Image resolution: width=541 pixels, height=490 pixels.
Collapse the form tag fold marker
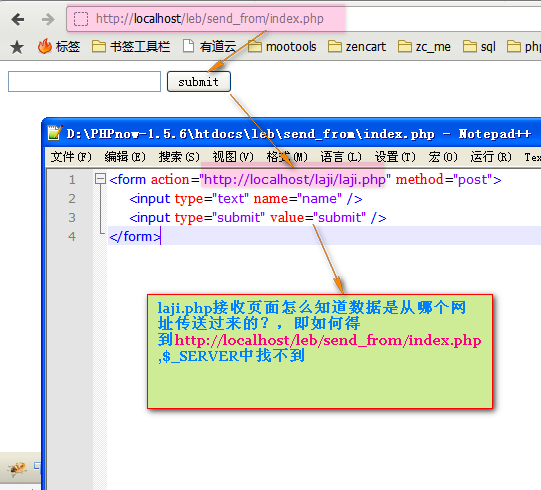[x=100, y=178]
